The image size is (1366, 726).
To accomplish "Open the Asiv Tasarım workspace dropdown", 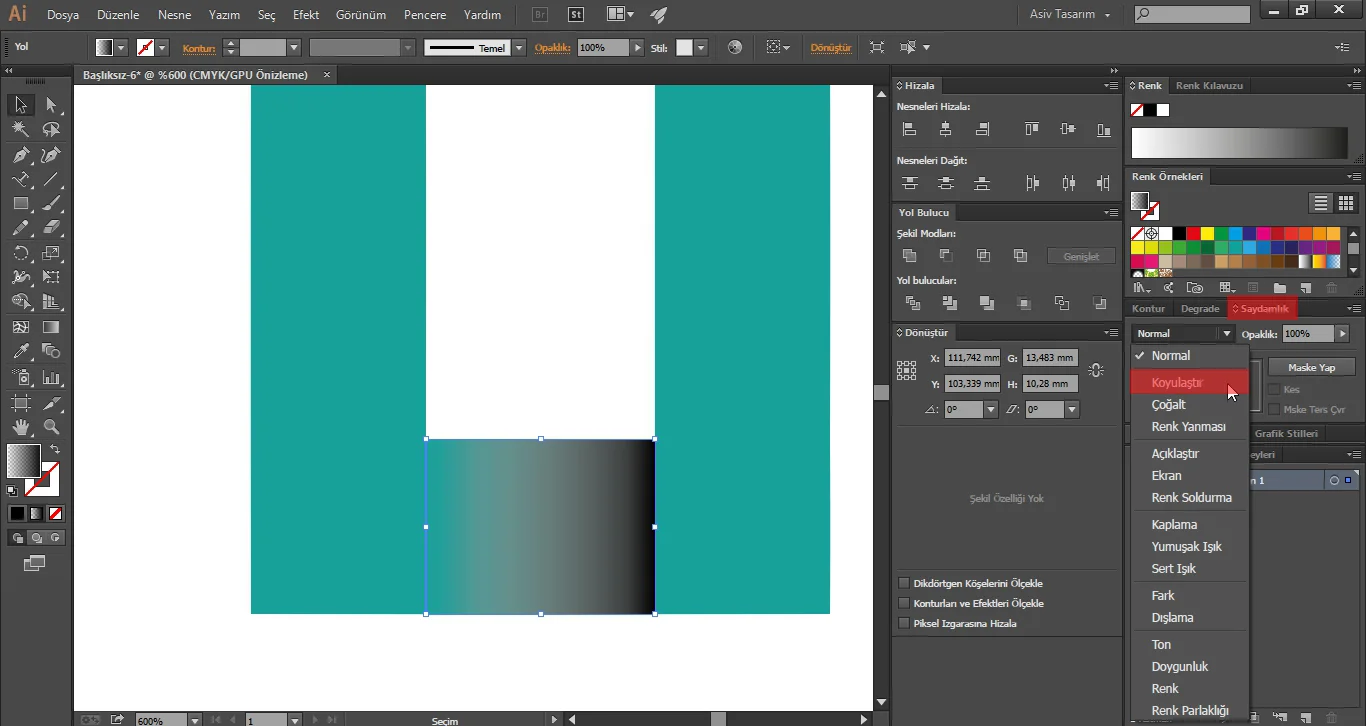I will [x=1070, y=14].
